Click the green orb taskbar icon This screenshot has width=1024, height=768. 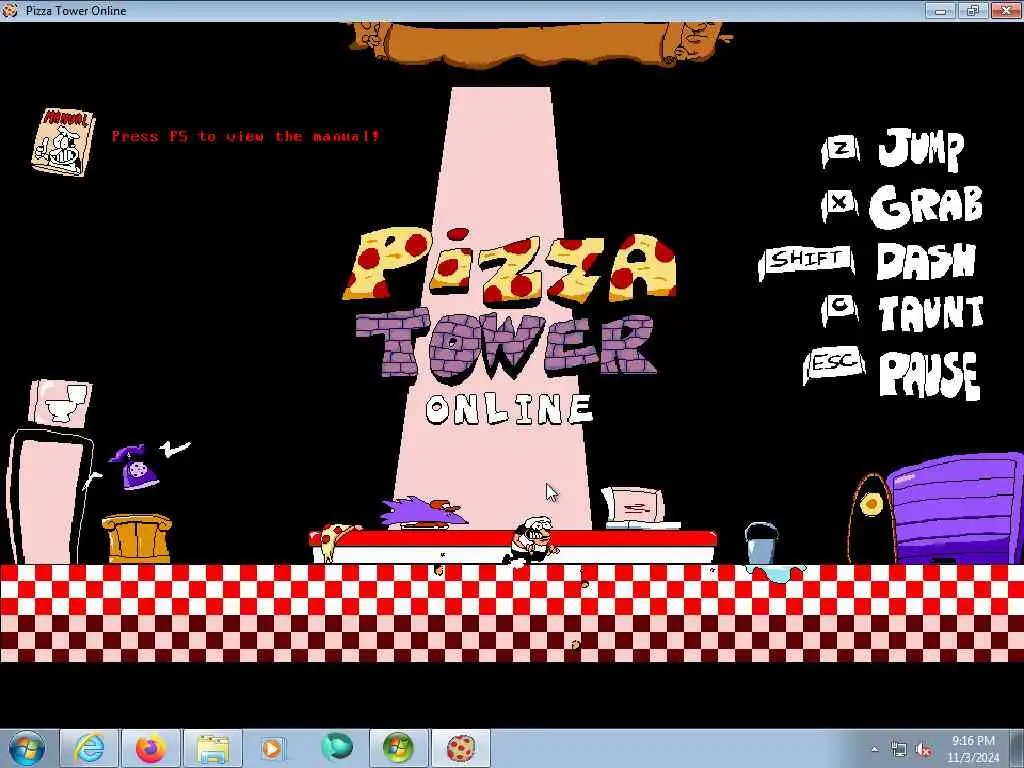click(x=336, y=748)
